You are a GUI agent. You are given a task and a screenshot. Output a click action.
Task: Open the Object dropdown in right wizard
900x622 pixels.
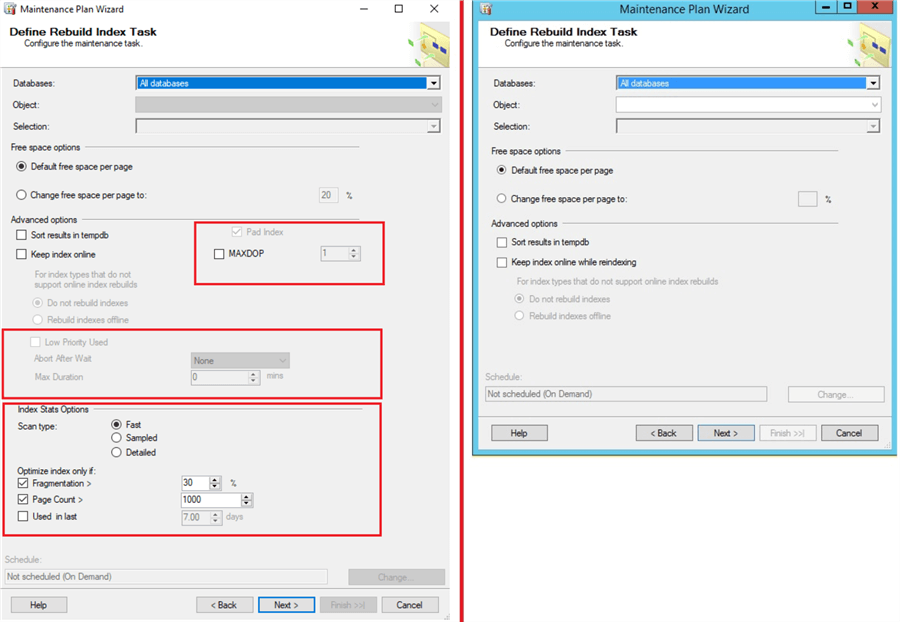pyautogui.click(x=874, y=104)
